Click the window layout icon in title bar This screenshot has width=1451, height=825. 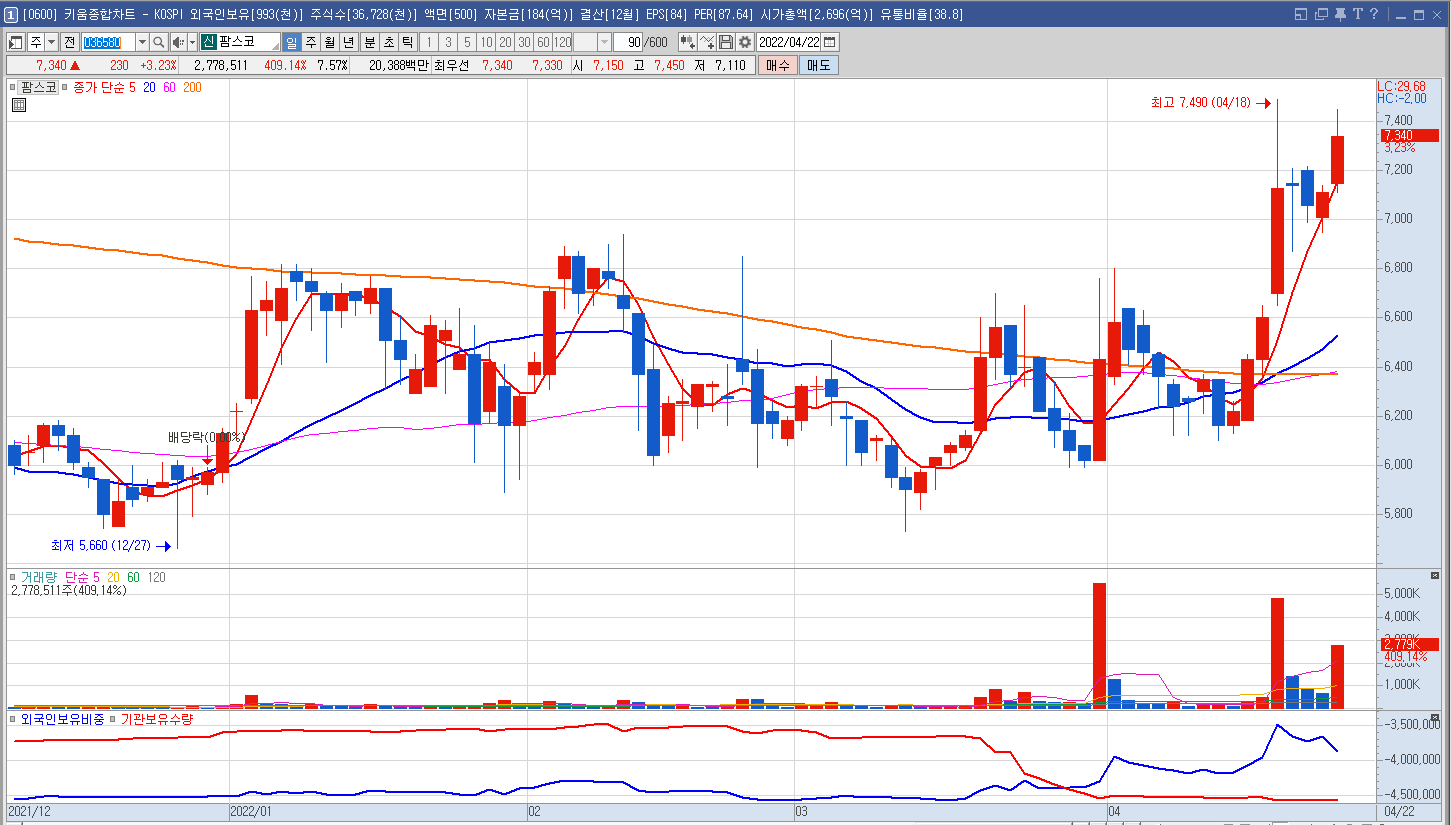pos(1301,14)
